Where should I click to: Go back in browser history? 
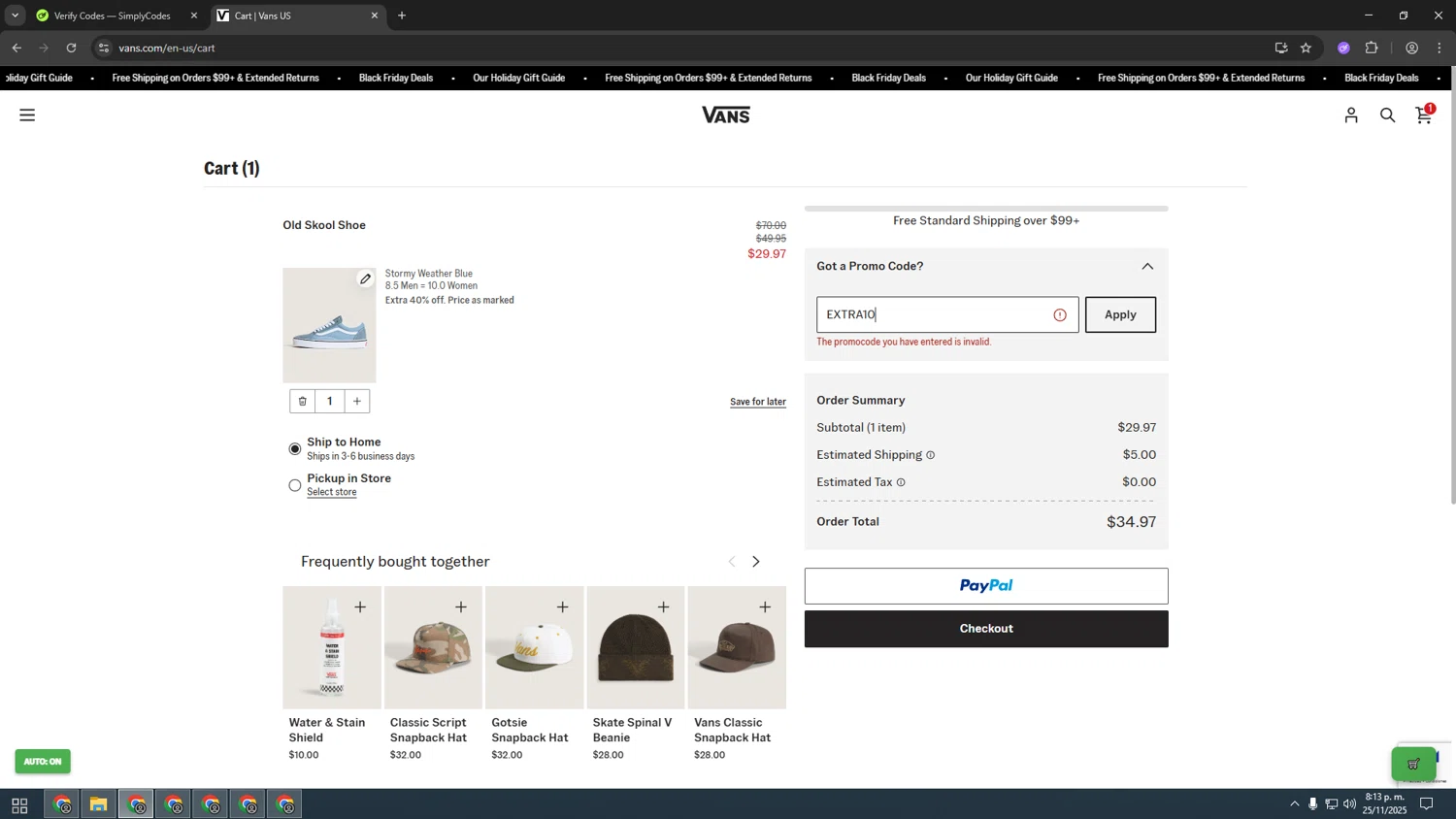tap(17, 48)
